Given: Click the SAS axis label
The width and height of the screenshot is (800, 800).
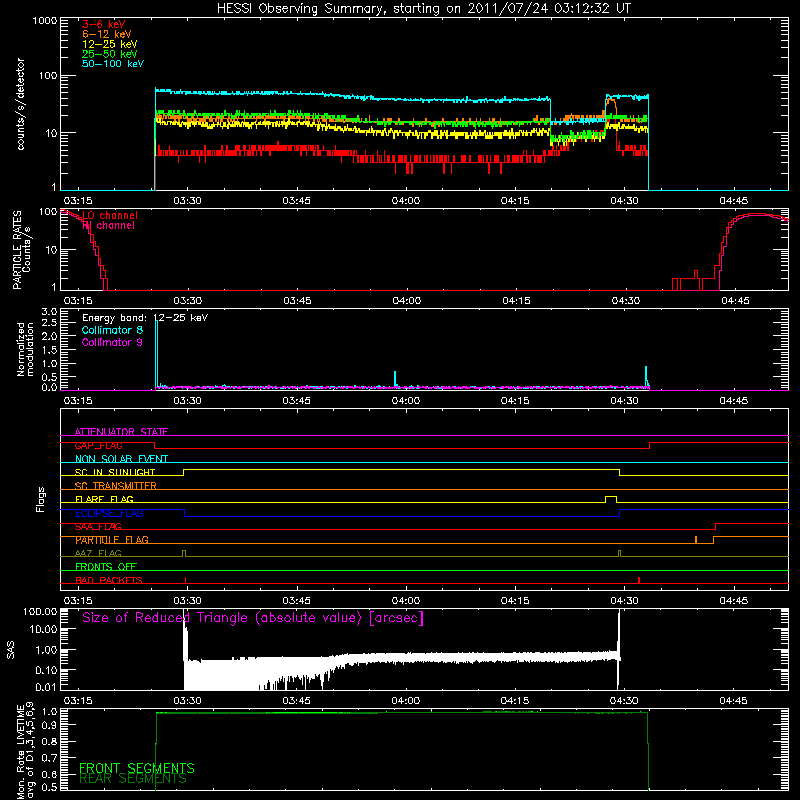Looking at the screenshot, I should [10, 650].
